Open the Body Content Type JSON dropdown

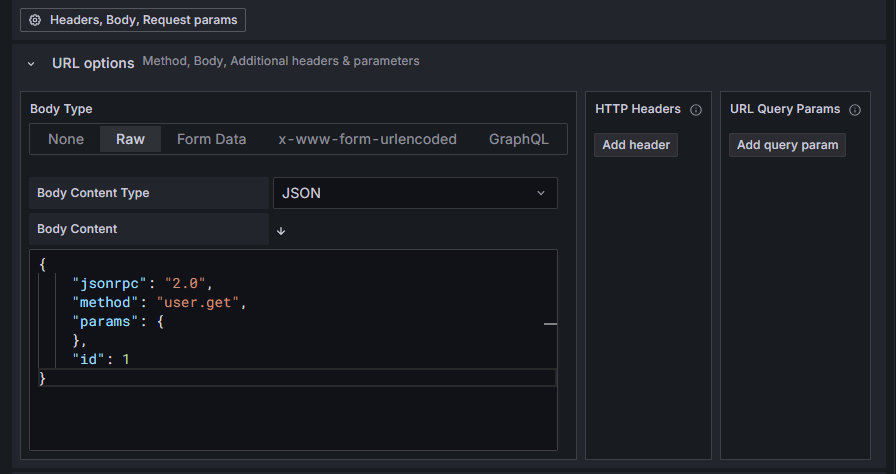pyautogui.click(x=415, y=193)
